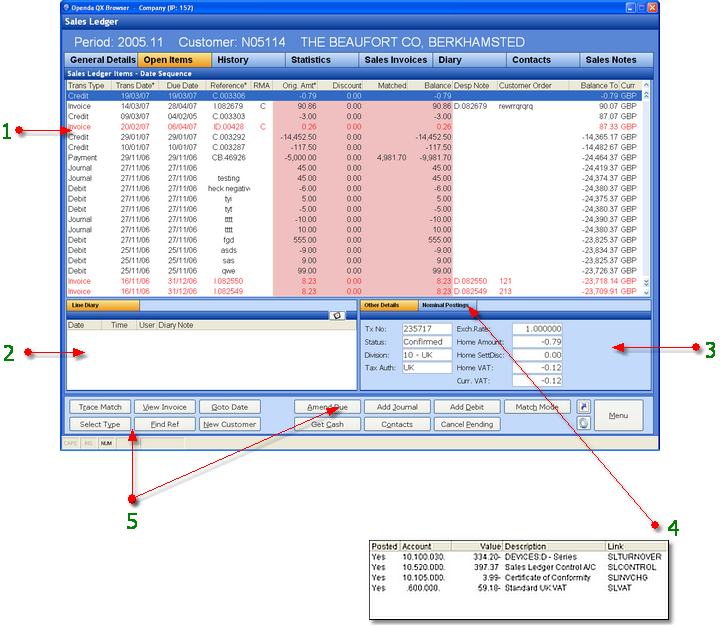Click the Goto Date button
The image size is (720, 627).
(230, 407)
